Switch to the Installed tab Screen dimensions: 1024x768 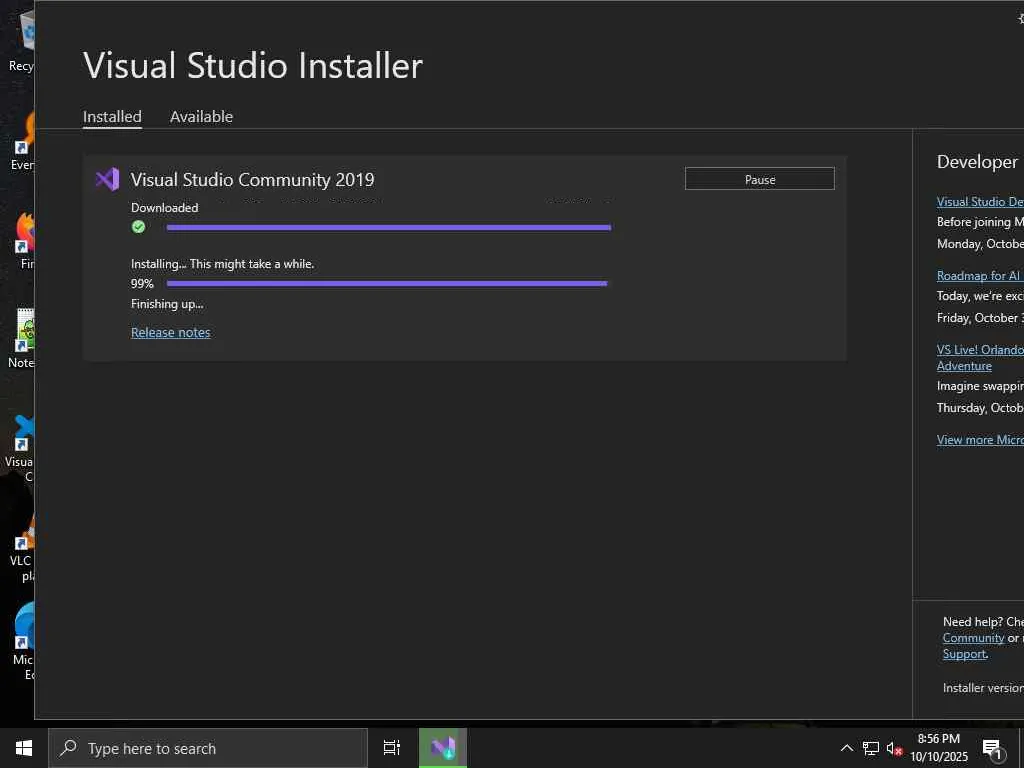[112, 117]
